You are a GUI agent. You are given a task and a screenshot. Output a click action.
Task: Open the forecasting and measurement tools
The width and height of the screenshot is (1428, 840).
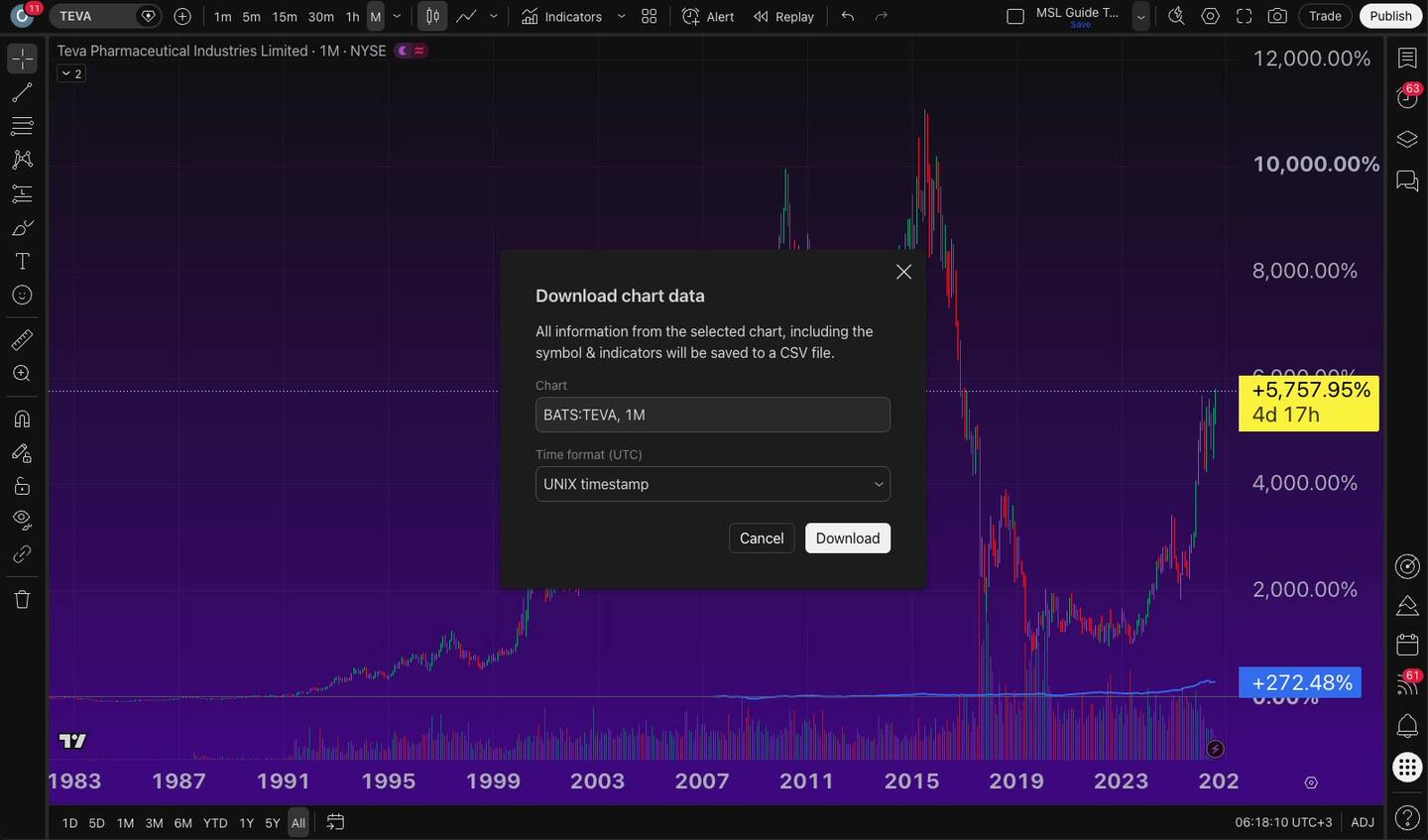tap(22, 193)
